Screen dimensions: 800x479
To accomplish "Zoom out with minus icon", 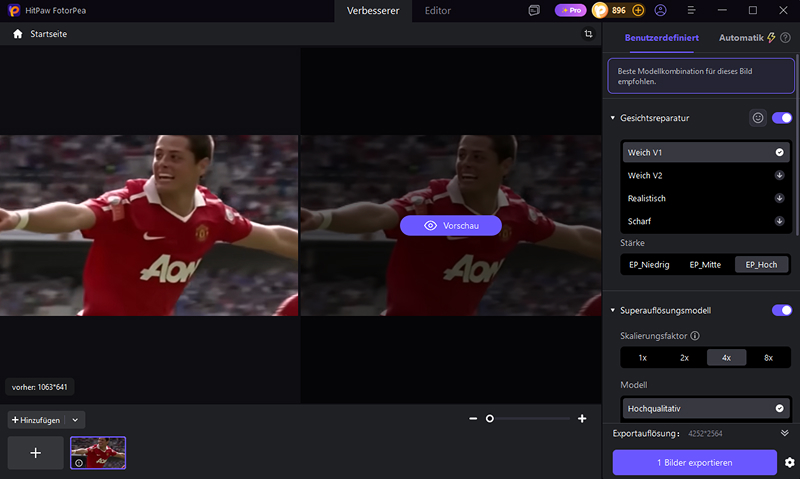I will [x=473, y=419].
